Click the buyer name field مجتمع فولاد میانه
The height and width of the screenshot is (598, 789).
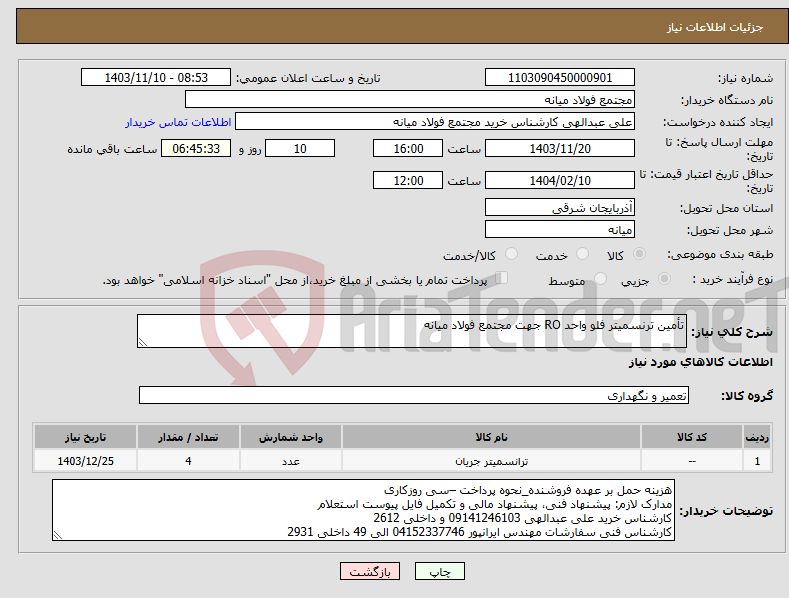point(410,100)
